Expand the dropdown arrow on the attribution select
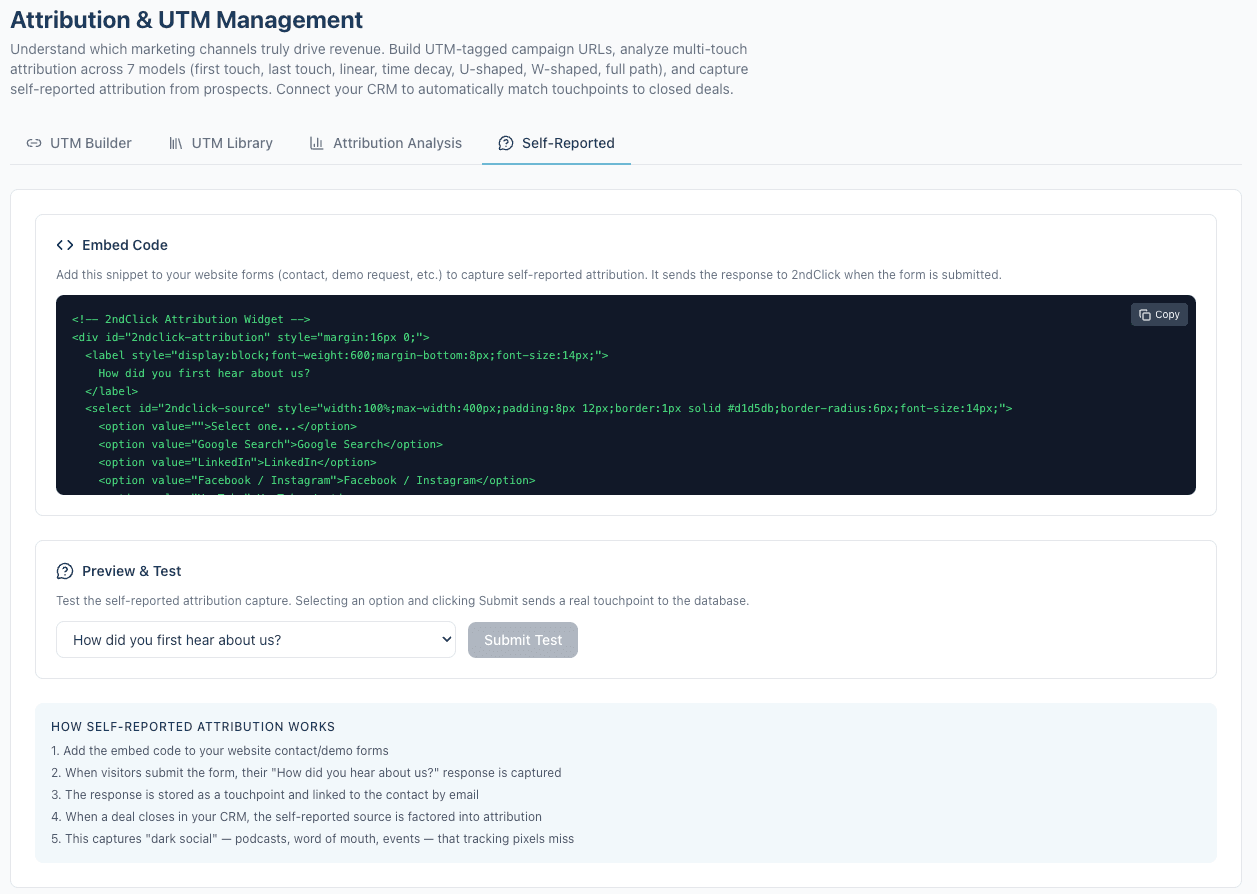Image resolution: width=1257 pixels, height=894 pixels. point(446,640)
